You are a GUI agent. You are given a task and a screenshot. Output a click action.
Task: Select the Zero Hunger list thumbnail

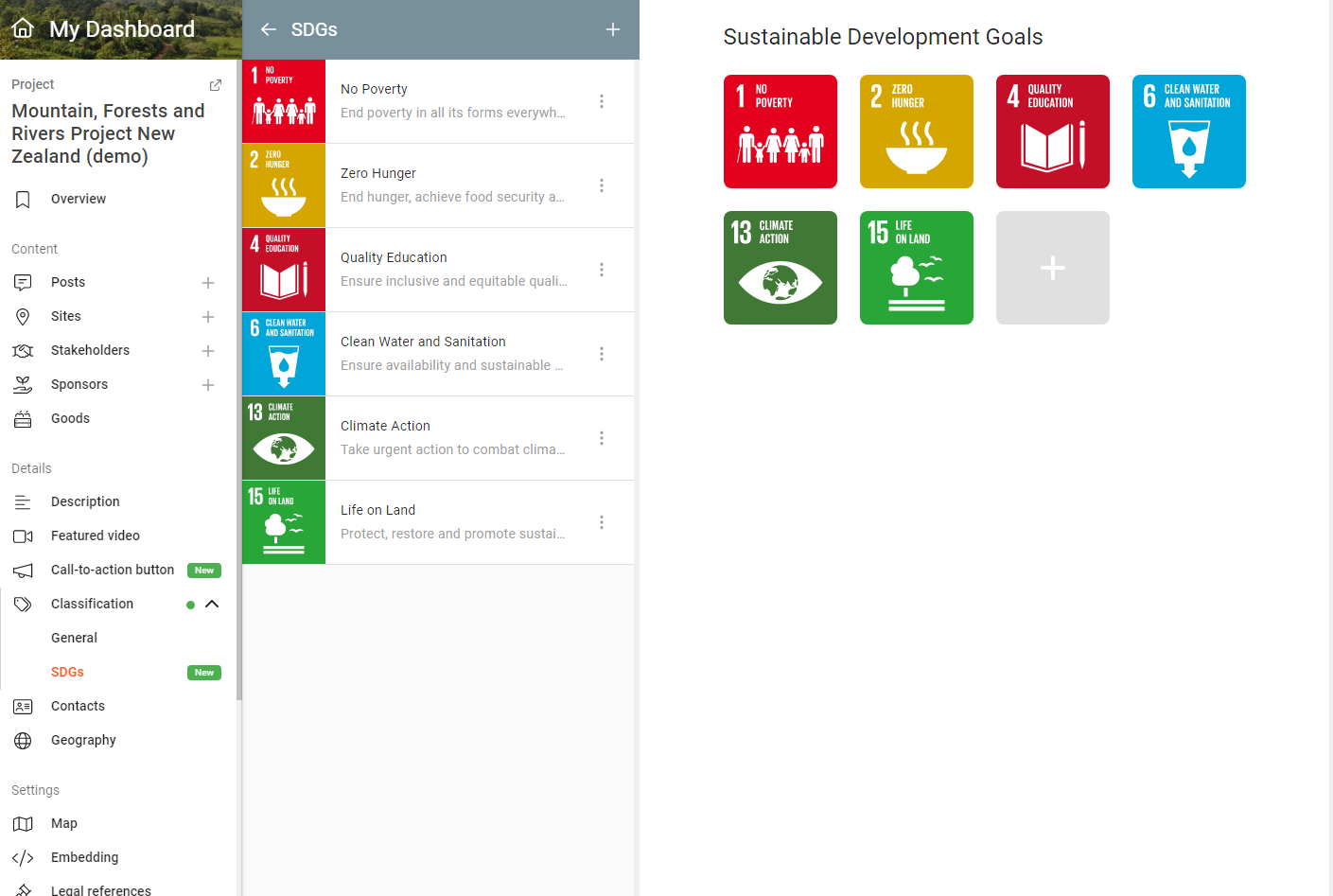284,185
